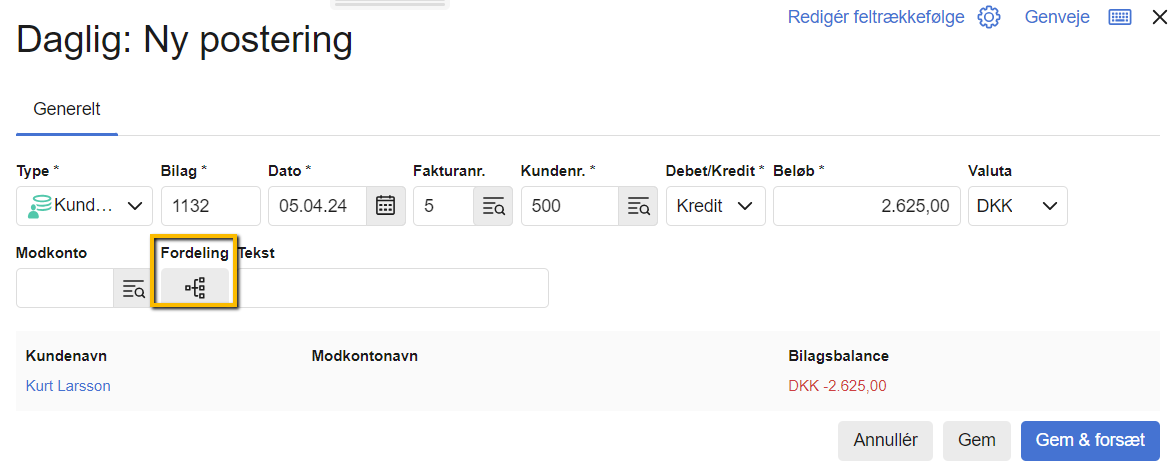
Task: Open the Debet/Kredit dropdown
Action: [715, 206]
